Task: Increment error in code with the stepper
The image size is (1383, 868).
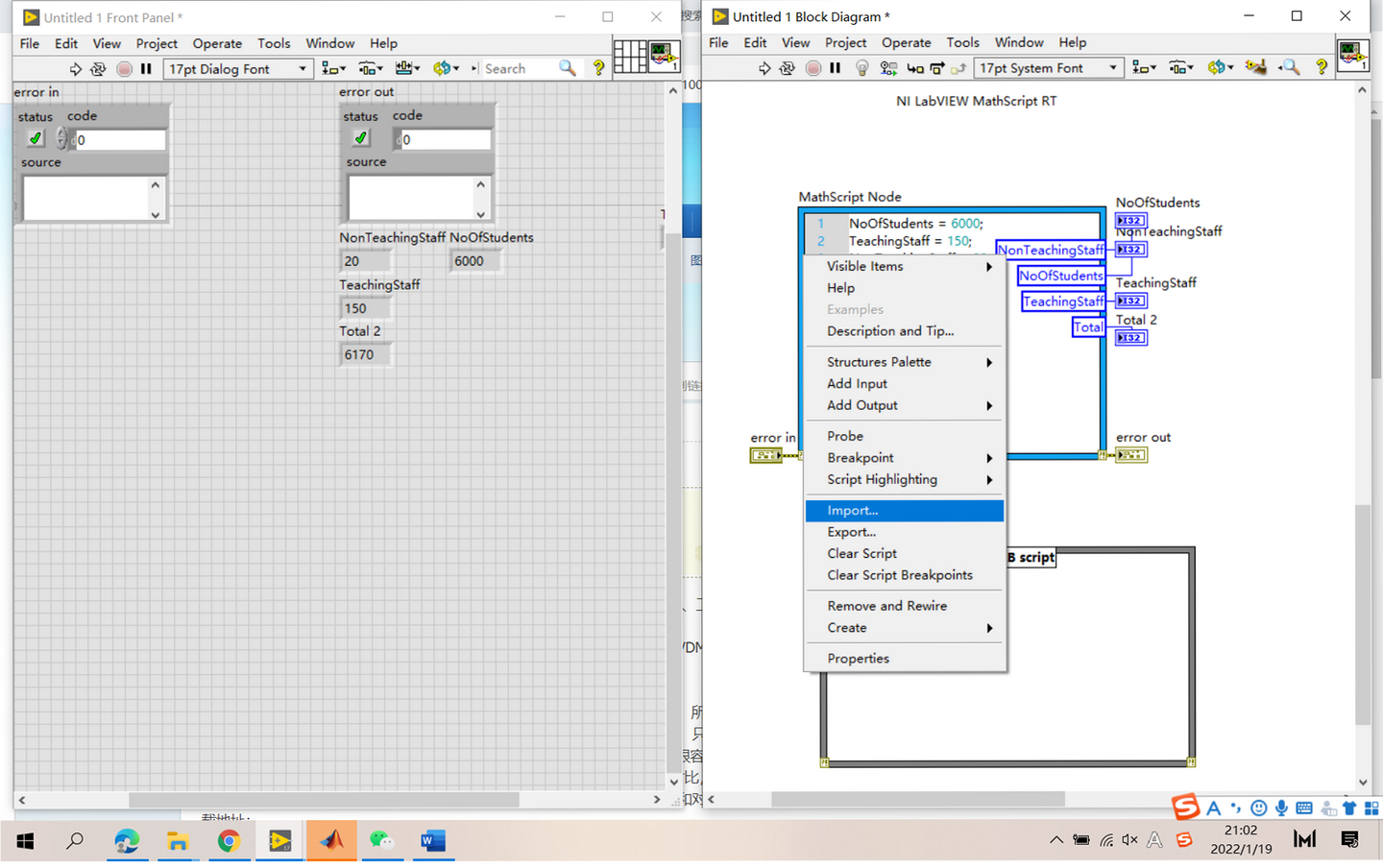Action: pyautogui.click(x=61, y=133)
